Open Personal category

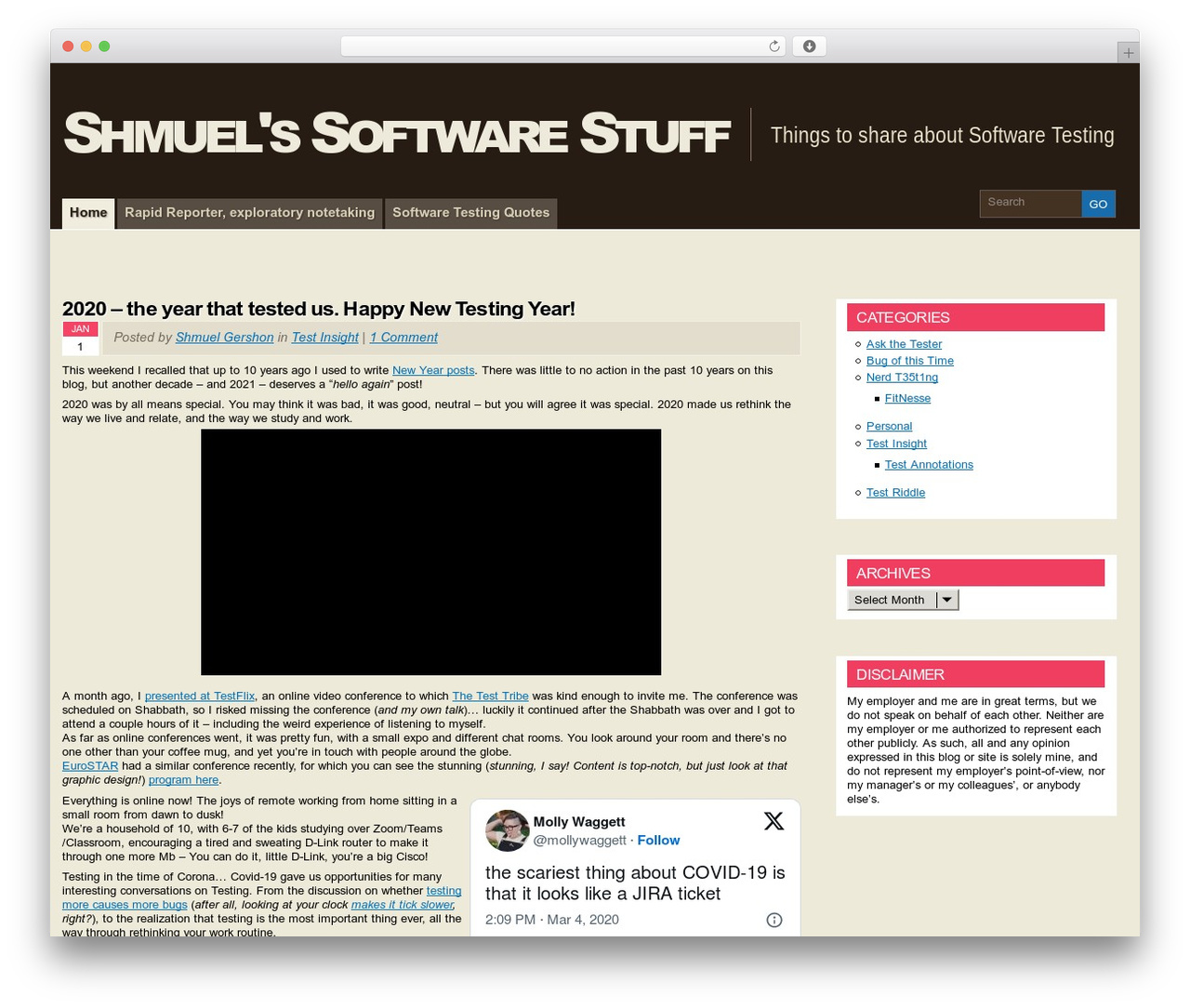click(889, 426)
